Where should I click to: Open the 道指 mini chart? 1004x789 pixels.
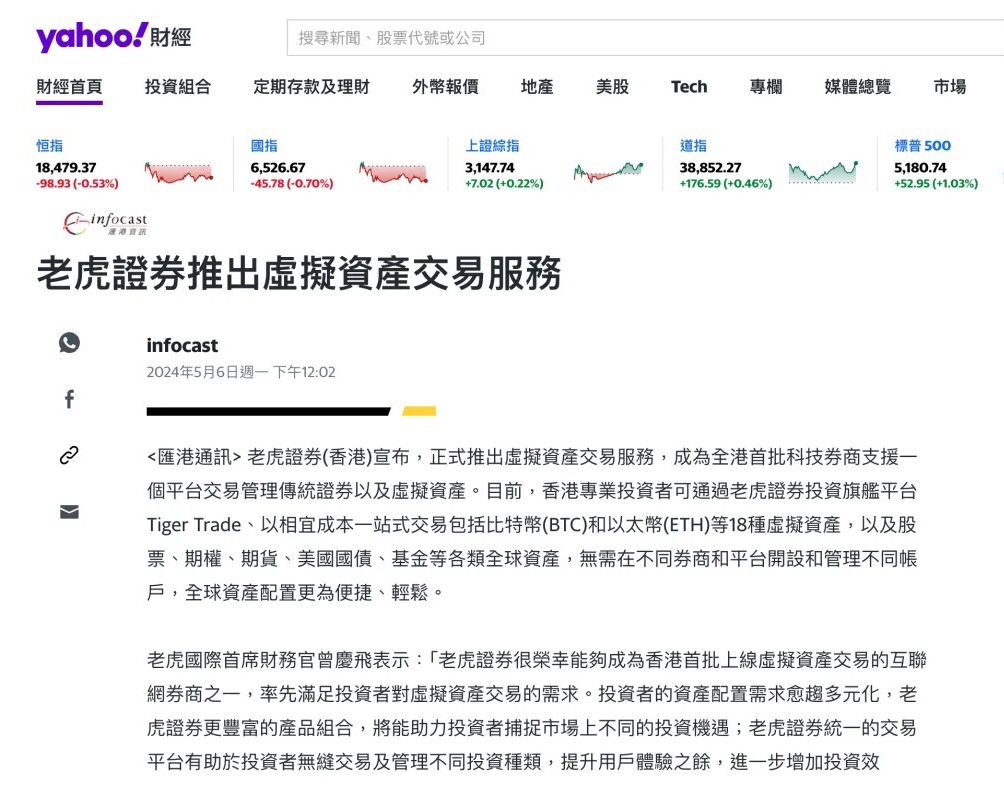(823, 174)
